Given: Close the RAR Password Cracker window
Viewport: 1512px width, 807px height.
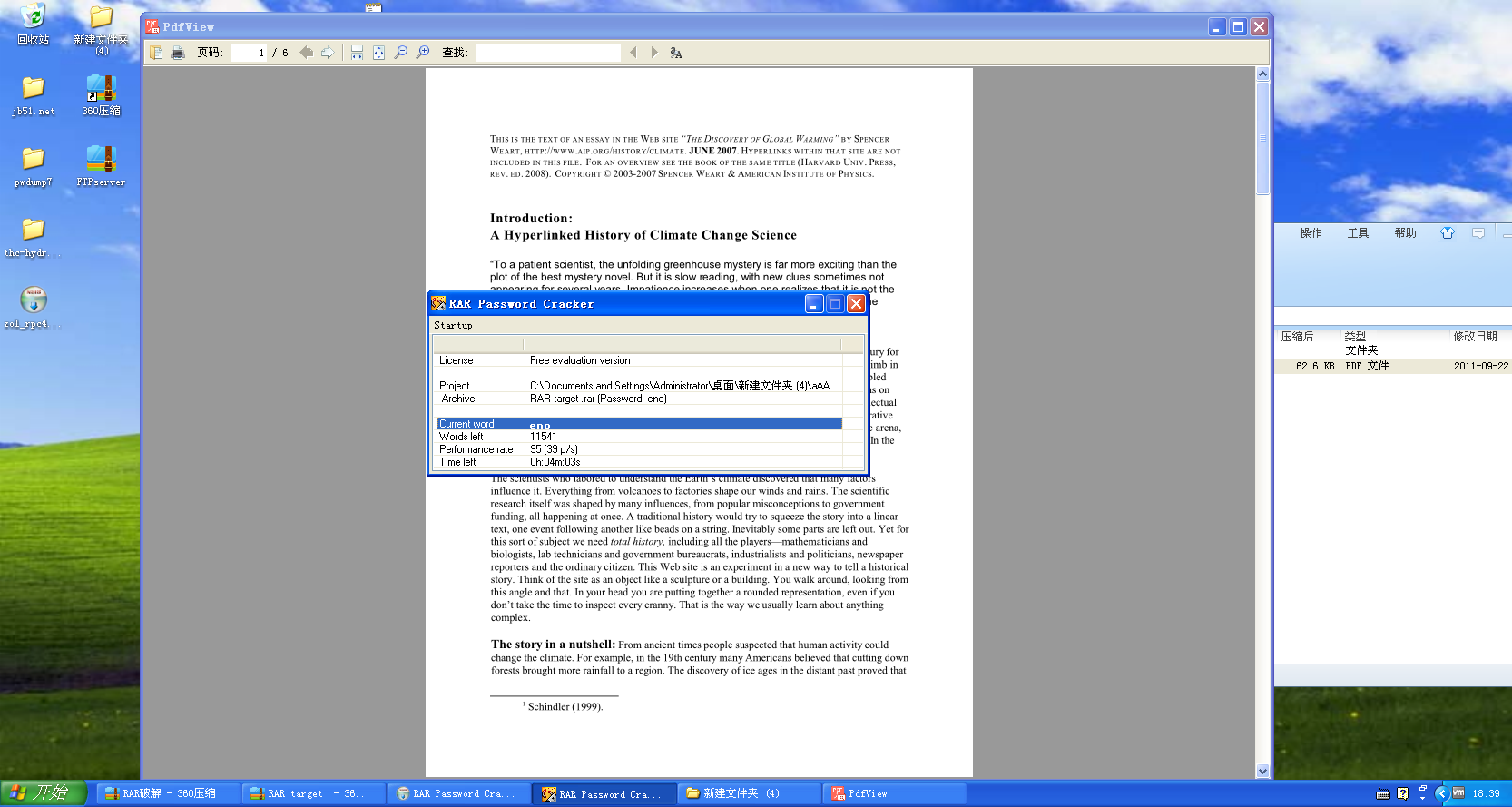Looking at the screenshot, I should click(856, 304).
